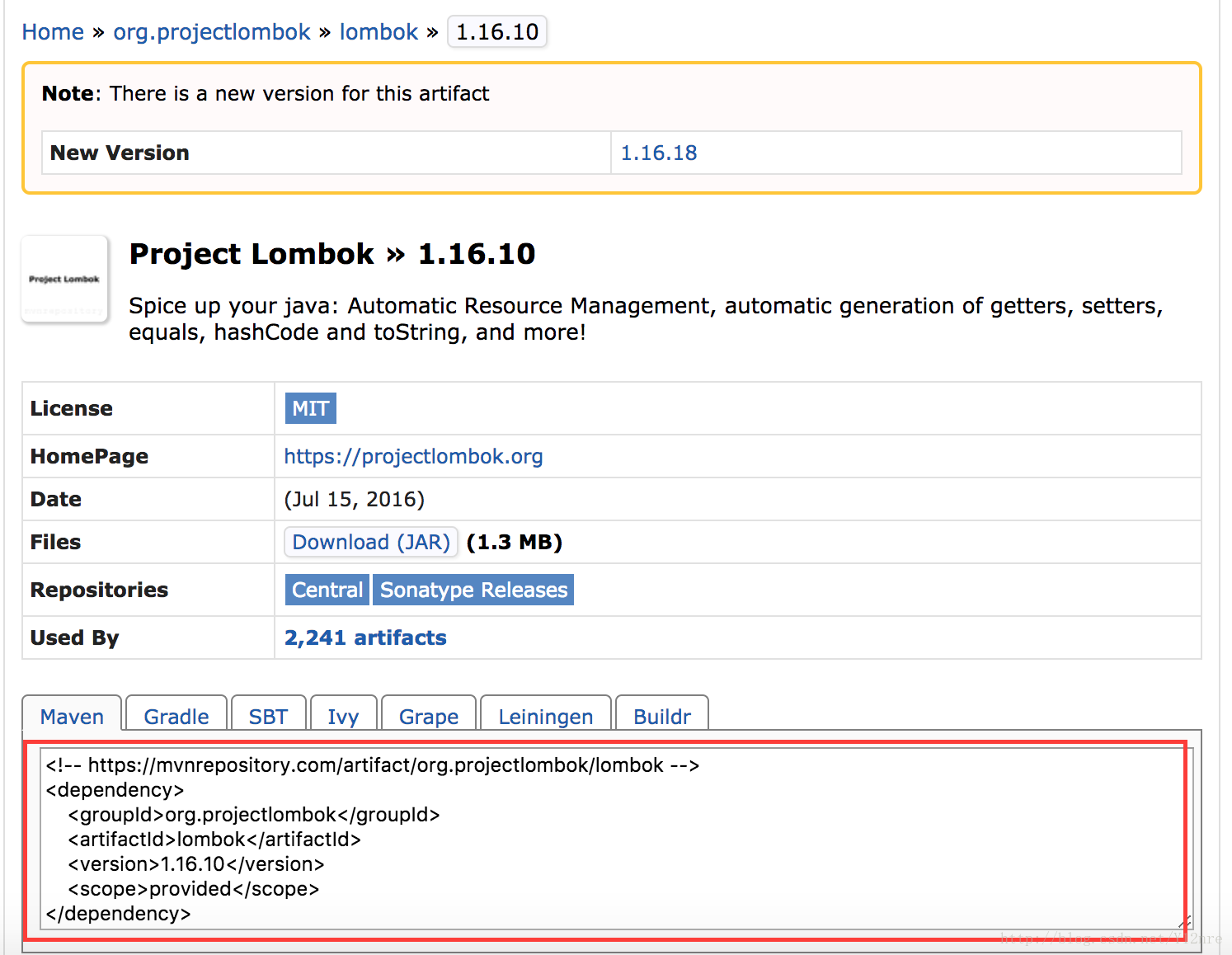This screenshot has height=955, width=1232.
Task: Open the lombok breadcrumb link
Action: [x=379, y=32]
